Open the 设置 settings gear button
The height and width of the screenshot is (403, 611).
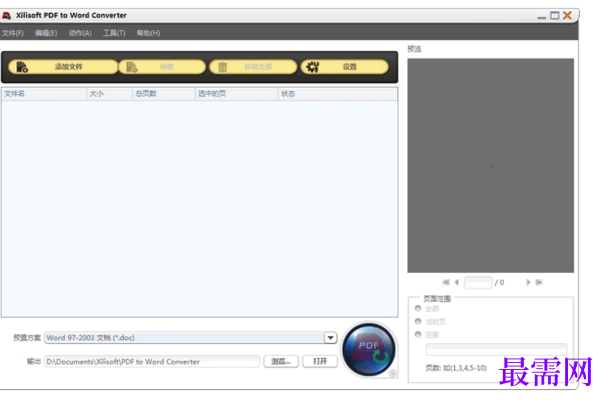coord(345,67)
